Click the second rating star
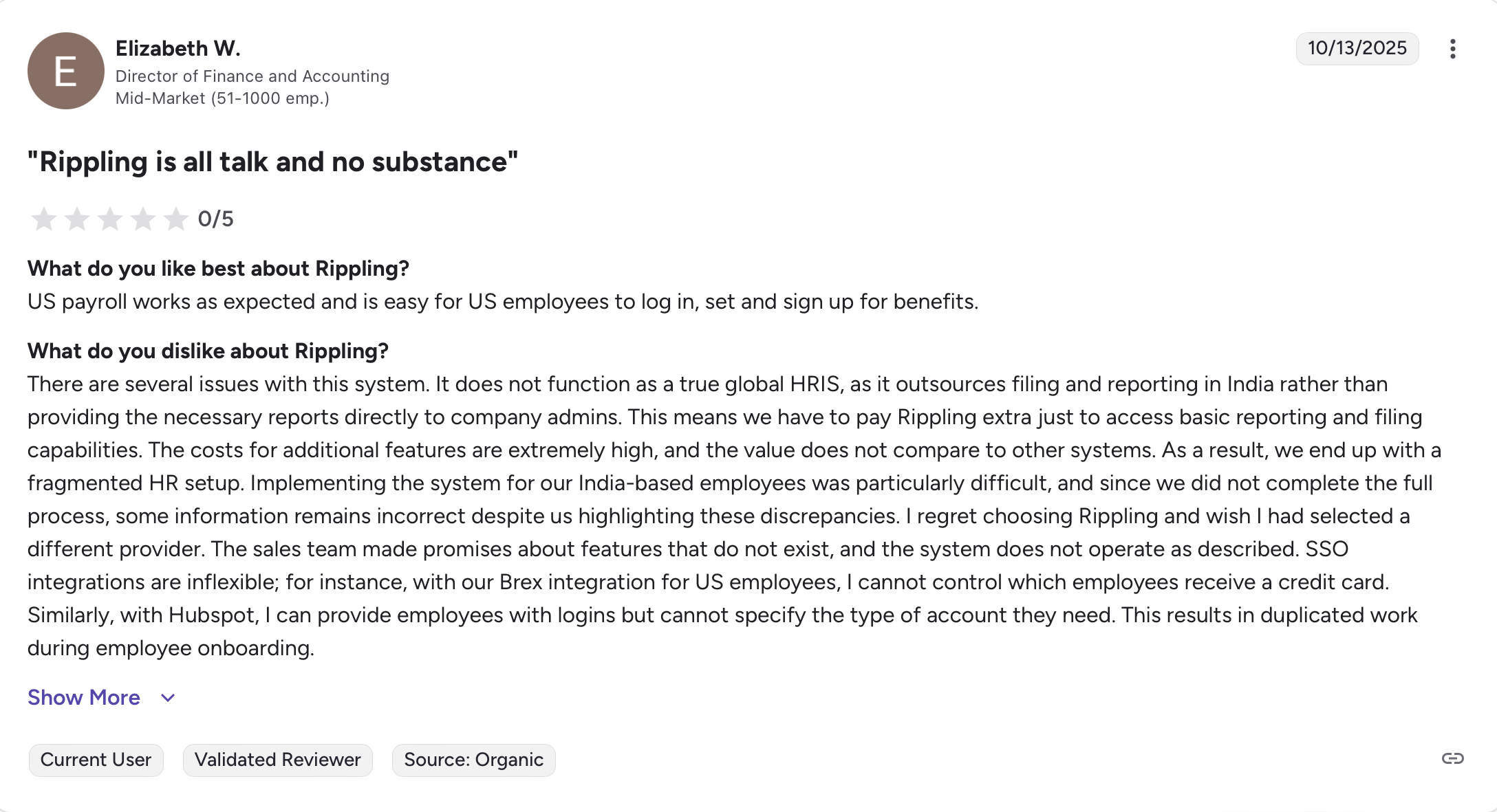 pyautogui.click(x=77, y=219)
